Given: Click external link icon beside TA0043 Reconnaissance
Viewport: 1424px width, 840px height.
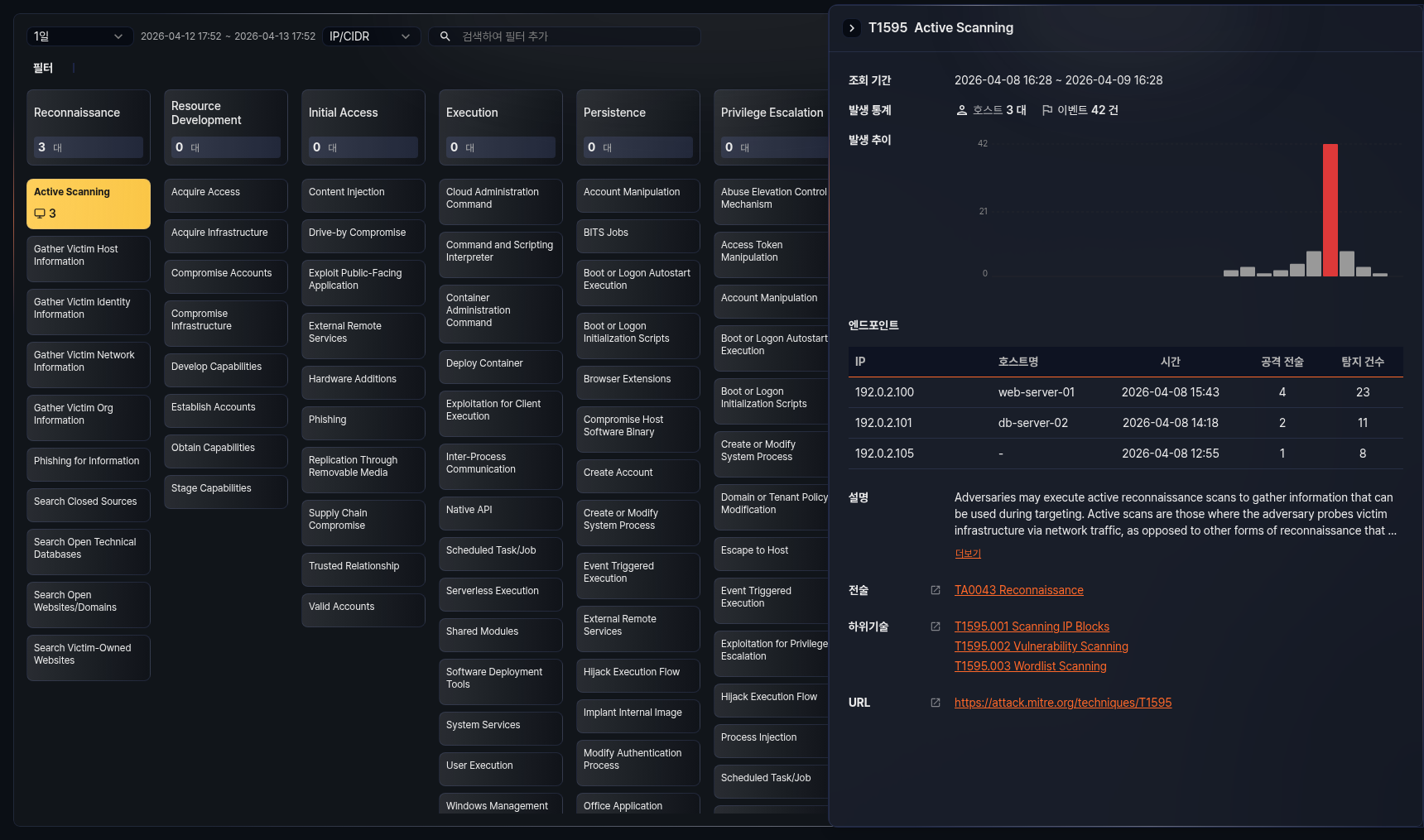Looking at the screenshot, I should tap(935, 590).
